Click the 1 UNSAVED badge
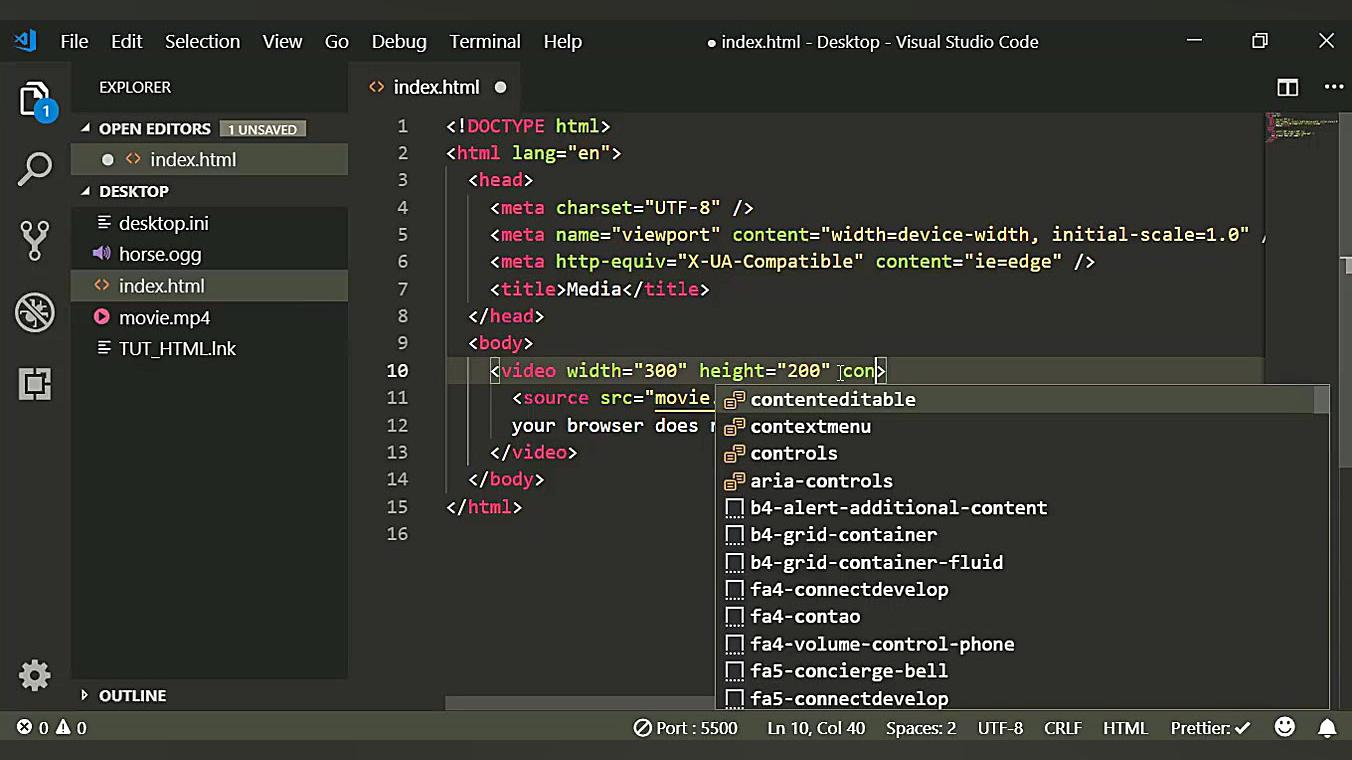The image size is (1352, 760). pyautogui.click(x=263, y=129)
